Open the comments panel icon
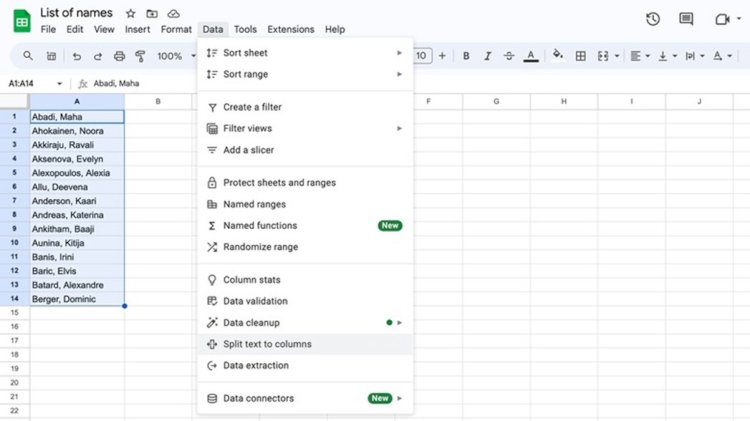Viewport: 750px width, 421px height. 686,19
